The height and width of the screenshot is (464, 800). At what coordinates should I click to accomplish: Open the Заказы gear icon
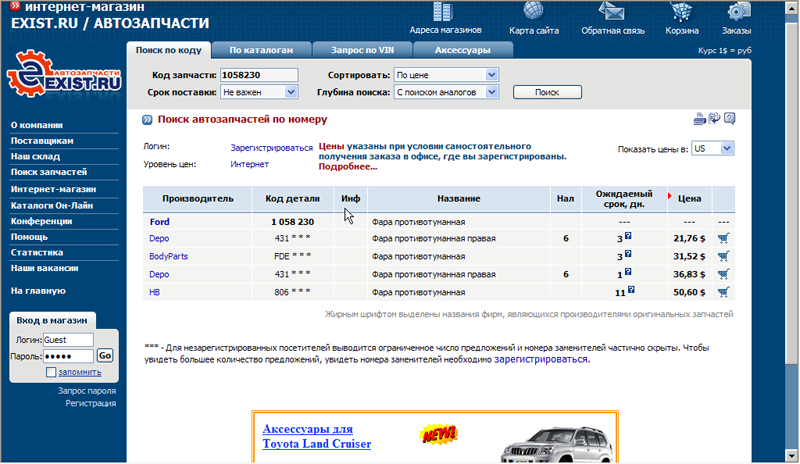738,11
